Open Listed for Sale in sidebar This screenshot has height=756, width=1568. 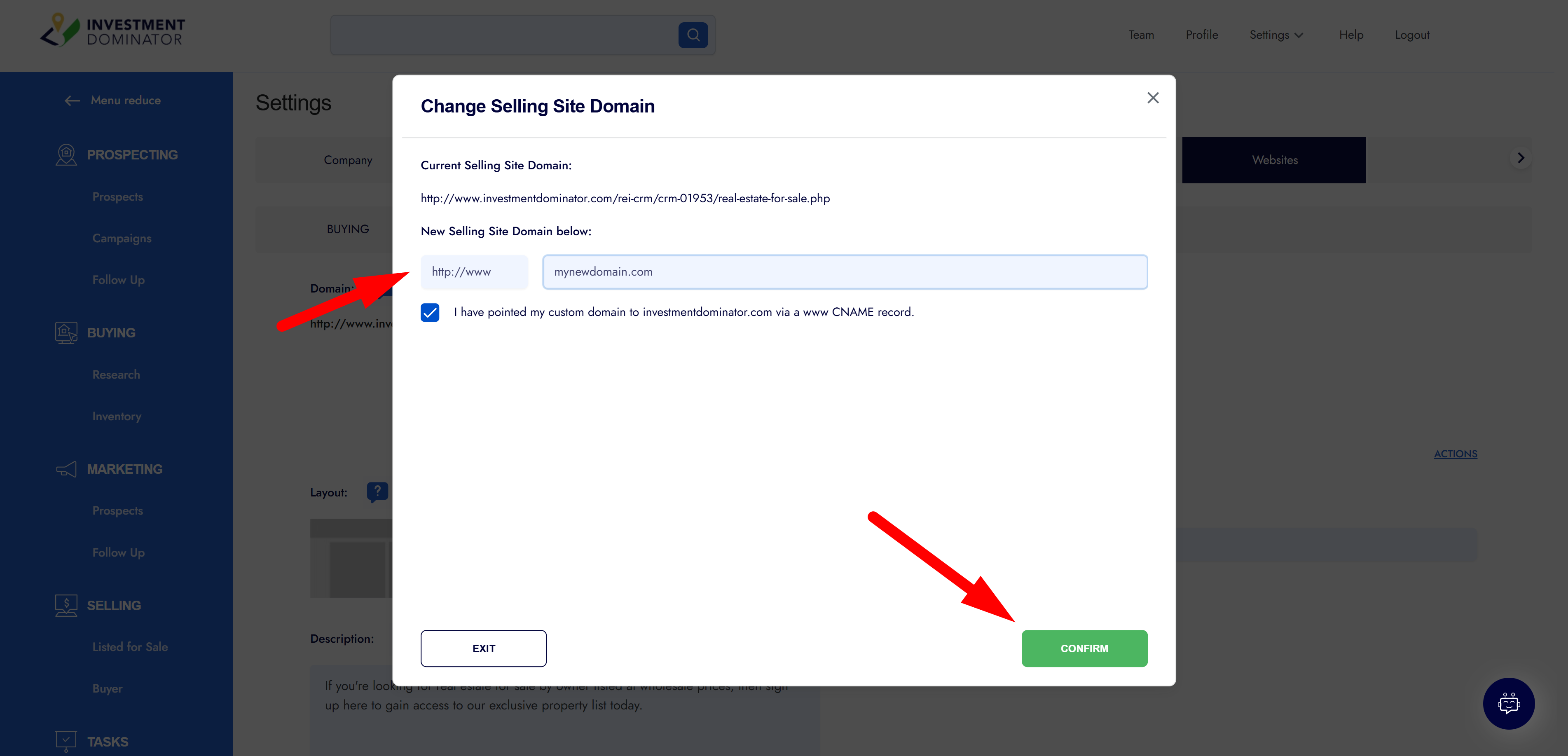coord(130,647)
